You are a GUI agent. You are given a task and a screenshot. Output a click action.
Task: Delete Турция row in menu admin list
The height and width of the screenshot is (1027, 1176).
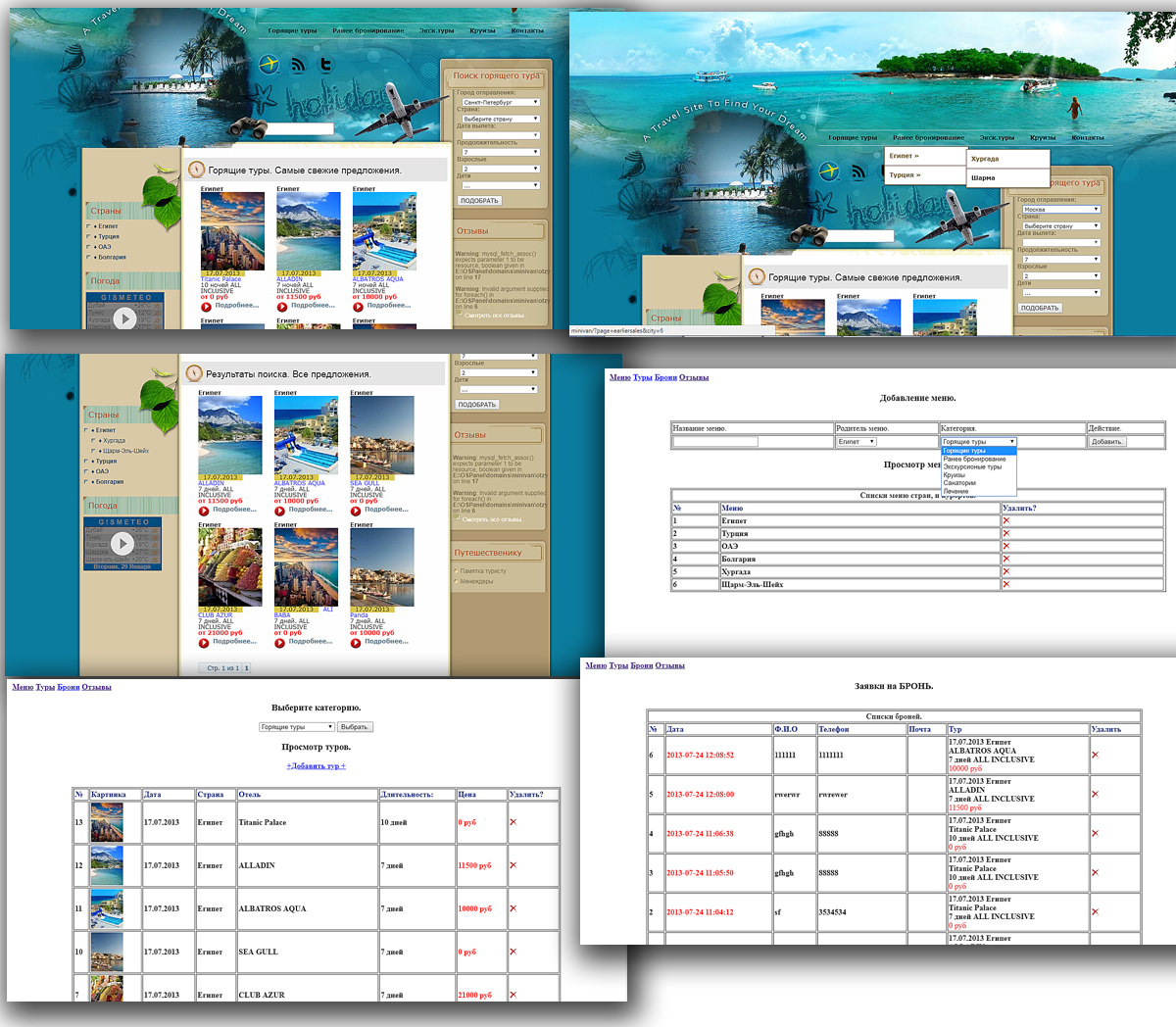pyautogui.click(x=1005, y=533)
